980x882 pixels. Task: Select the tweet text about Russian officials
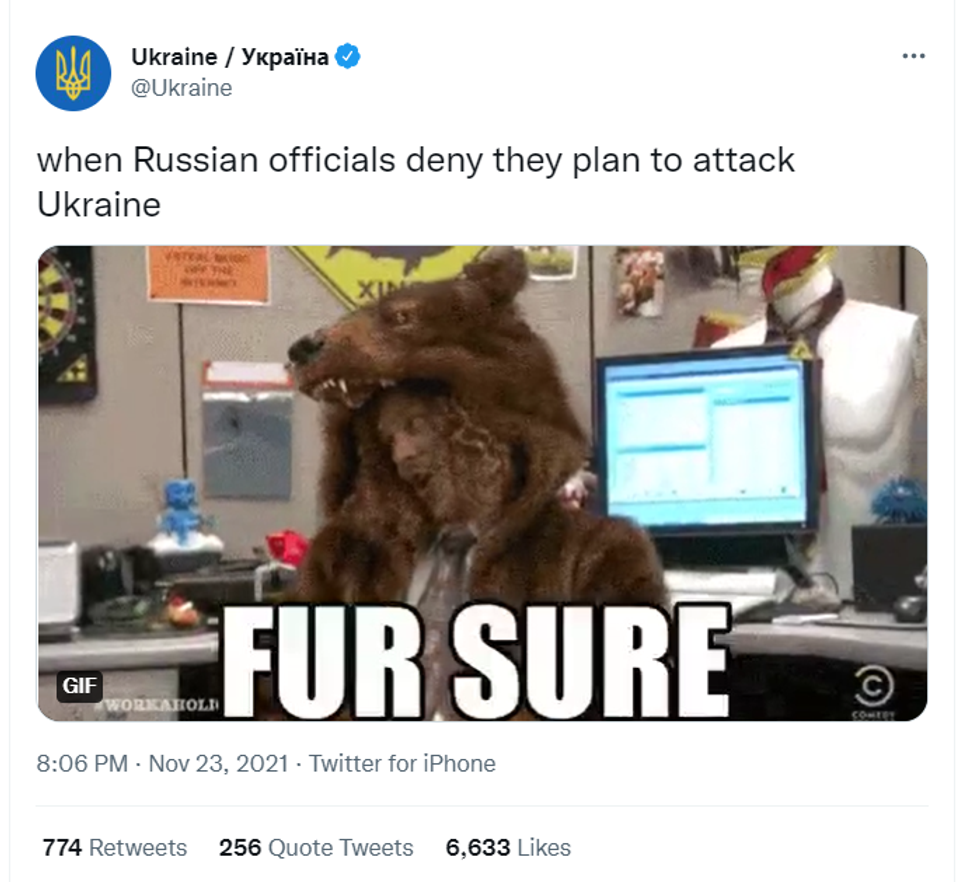pyautogui.click(x=415, y=182)
